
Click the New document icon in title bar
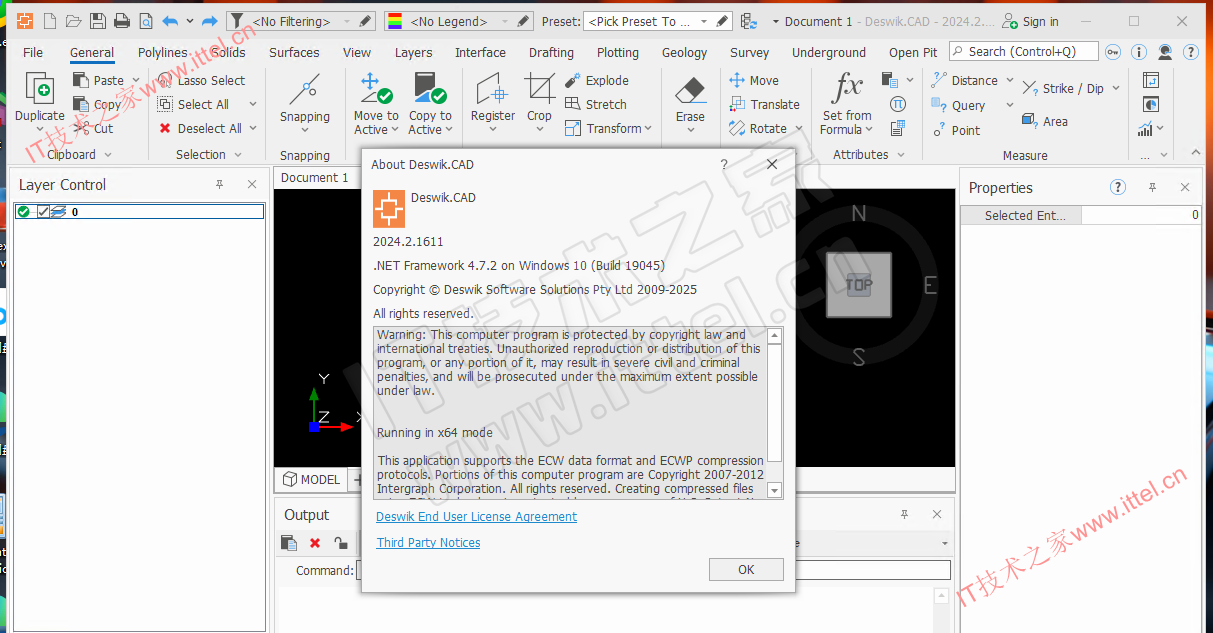tap(48, 21)
